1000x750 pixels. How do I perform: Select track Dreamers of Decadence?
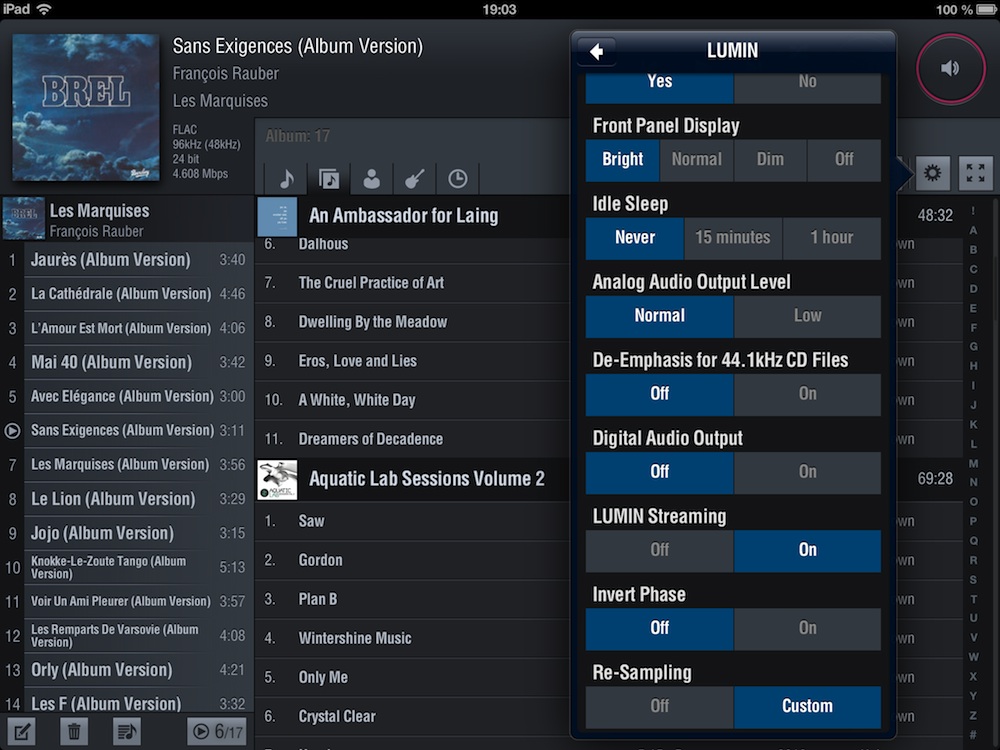click(x=413, y=439)
